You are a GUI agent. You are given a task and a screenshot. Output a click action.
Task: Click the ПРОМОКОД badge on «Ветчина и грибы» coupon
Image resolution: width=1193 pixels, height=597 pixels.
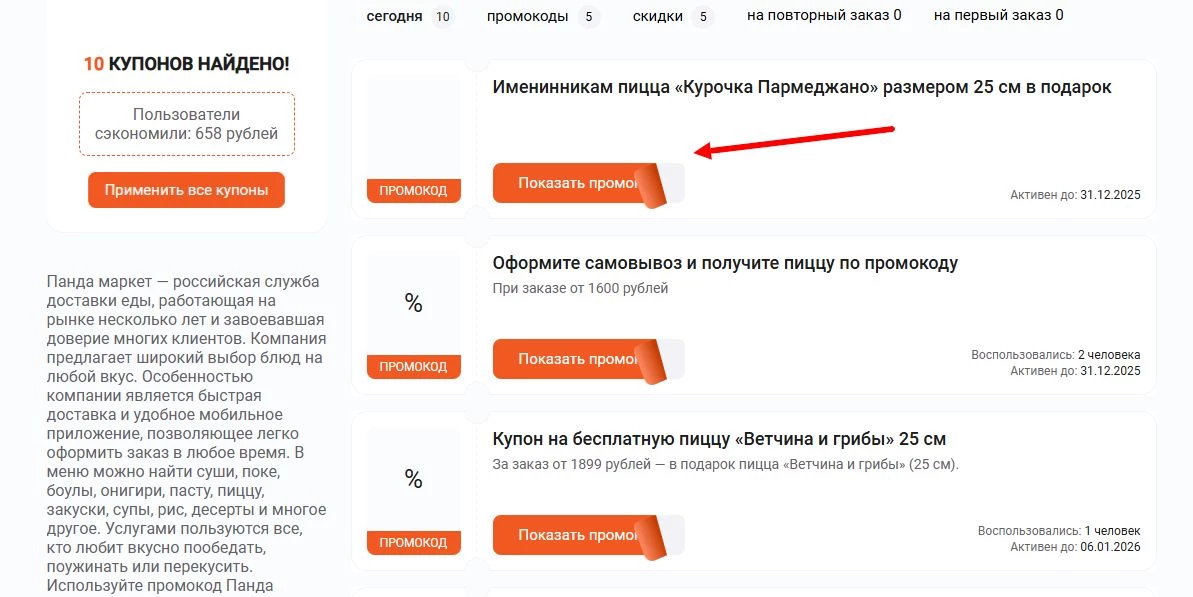point(413,542)
